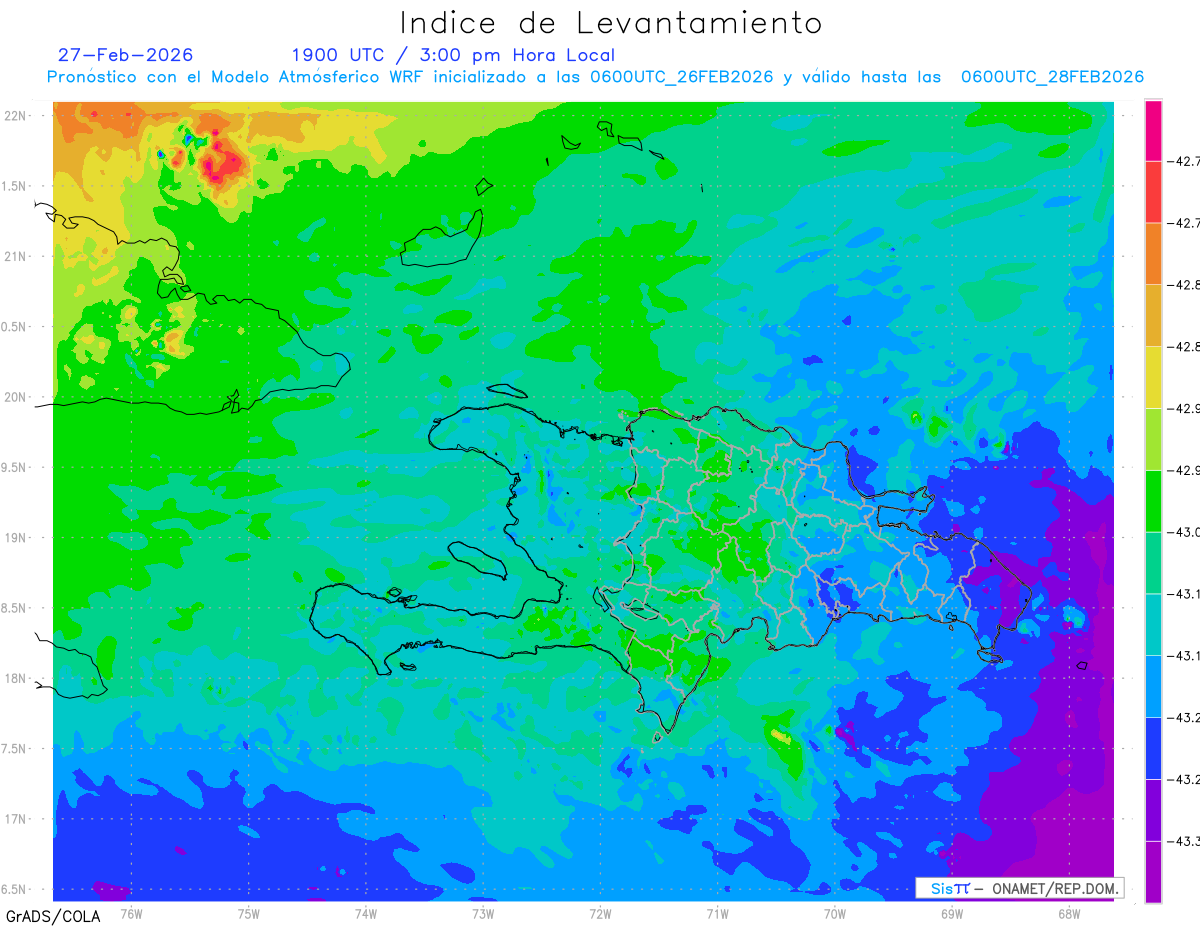Pick the sky blue swatch on the colorbar
1200x927 pixels.
[1153, 686]
